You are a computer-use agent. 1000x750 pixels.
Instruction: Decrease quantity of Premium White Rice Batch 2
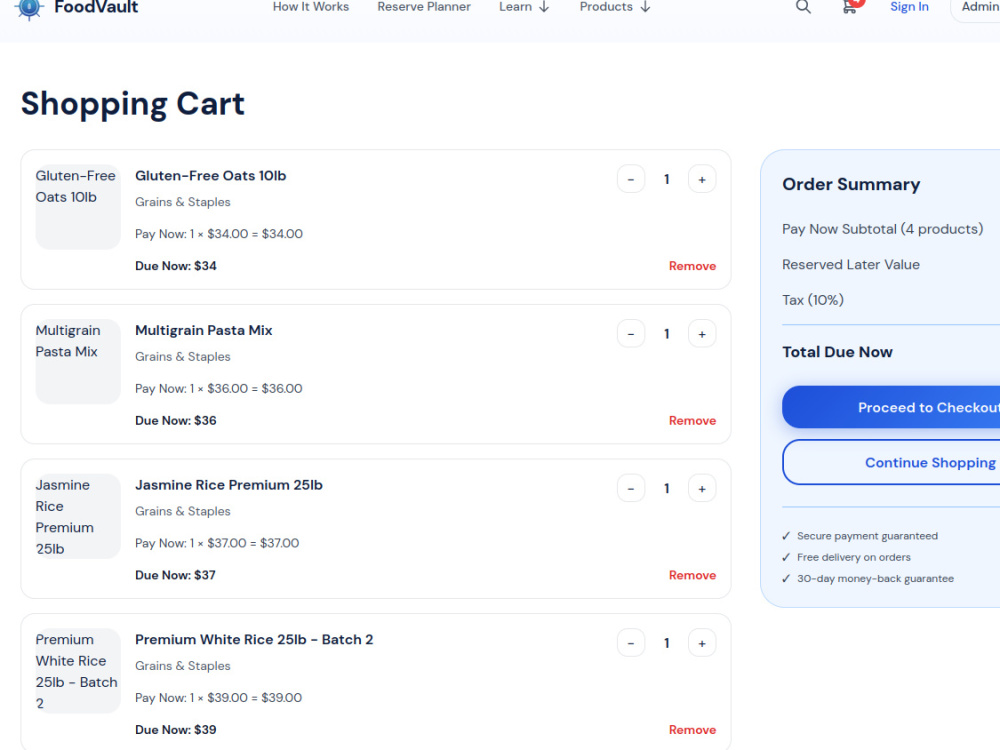631,643
